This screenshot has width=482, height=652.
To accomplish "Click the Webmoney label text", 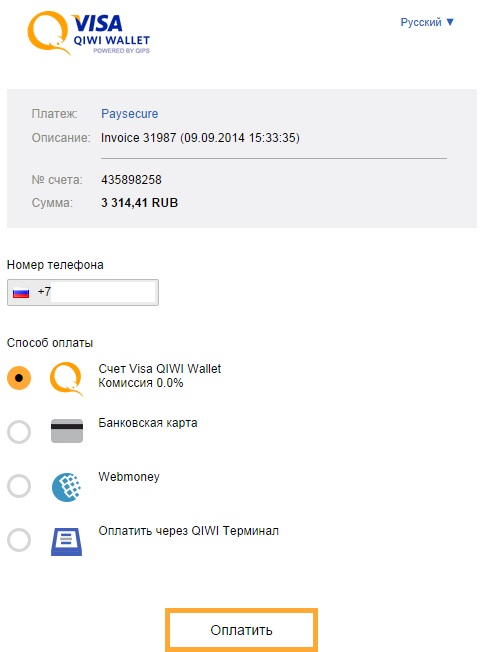I will click(x=129, y=477).
